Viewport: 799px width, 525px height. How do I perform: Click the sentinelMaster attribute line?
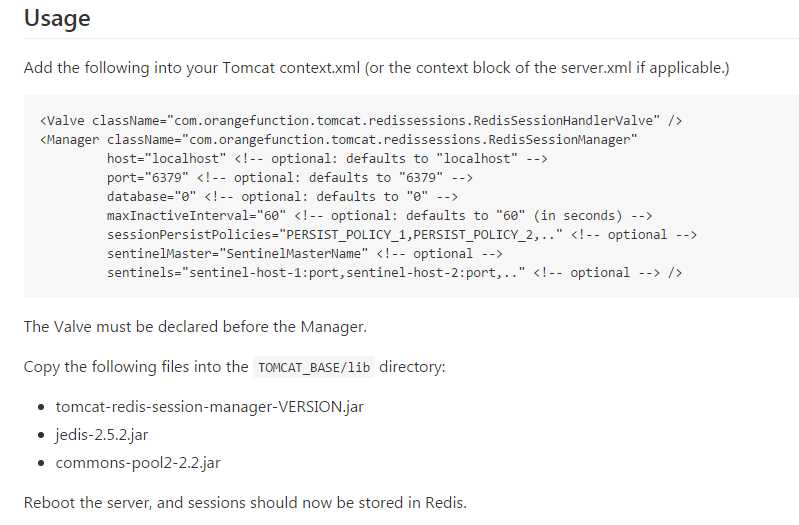click(x=305, y=253)
